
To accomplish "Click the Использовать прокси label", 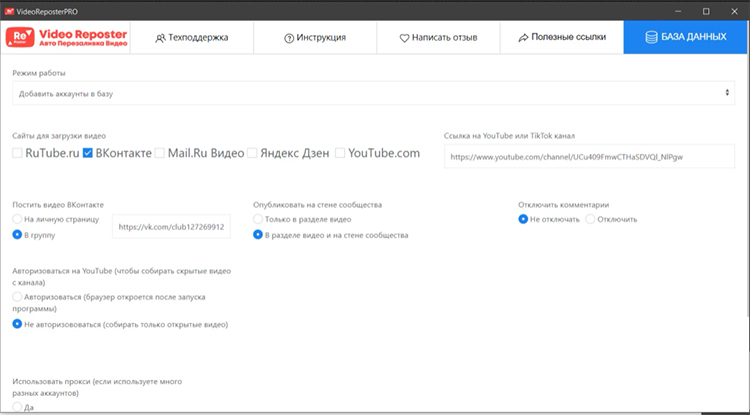I will [x=97, y=387].
